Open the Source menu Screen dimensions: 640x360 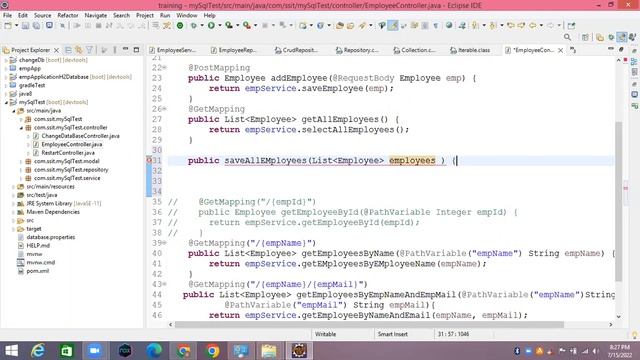coord(42,15)
